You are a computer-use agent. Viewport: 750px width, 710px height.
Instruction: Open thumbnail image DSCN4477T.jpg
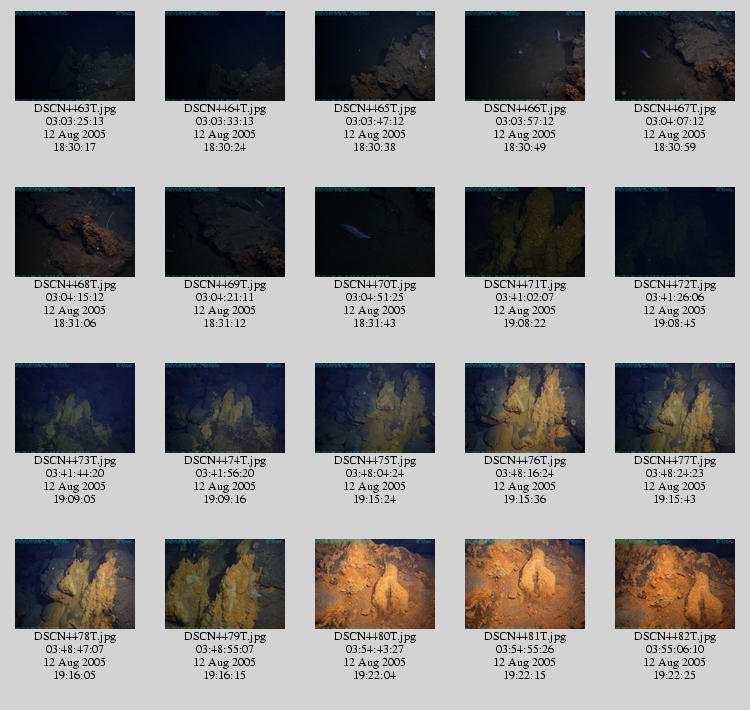click(675, 408)
